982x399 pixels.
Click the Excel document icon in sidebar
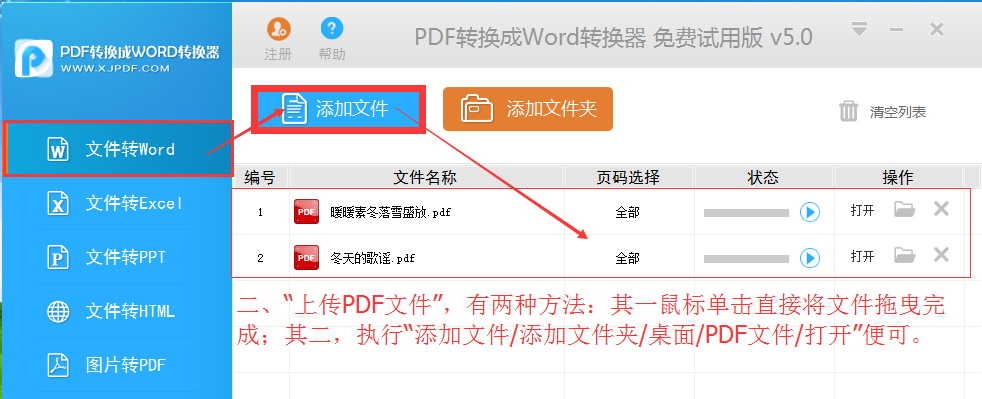(58, 204)
